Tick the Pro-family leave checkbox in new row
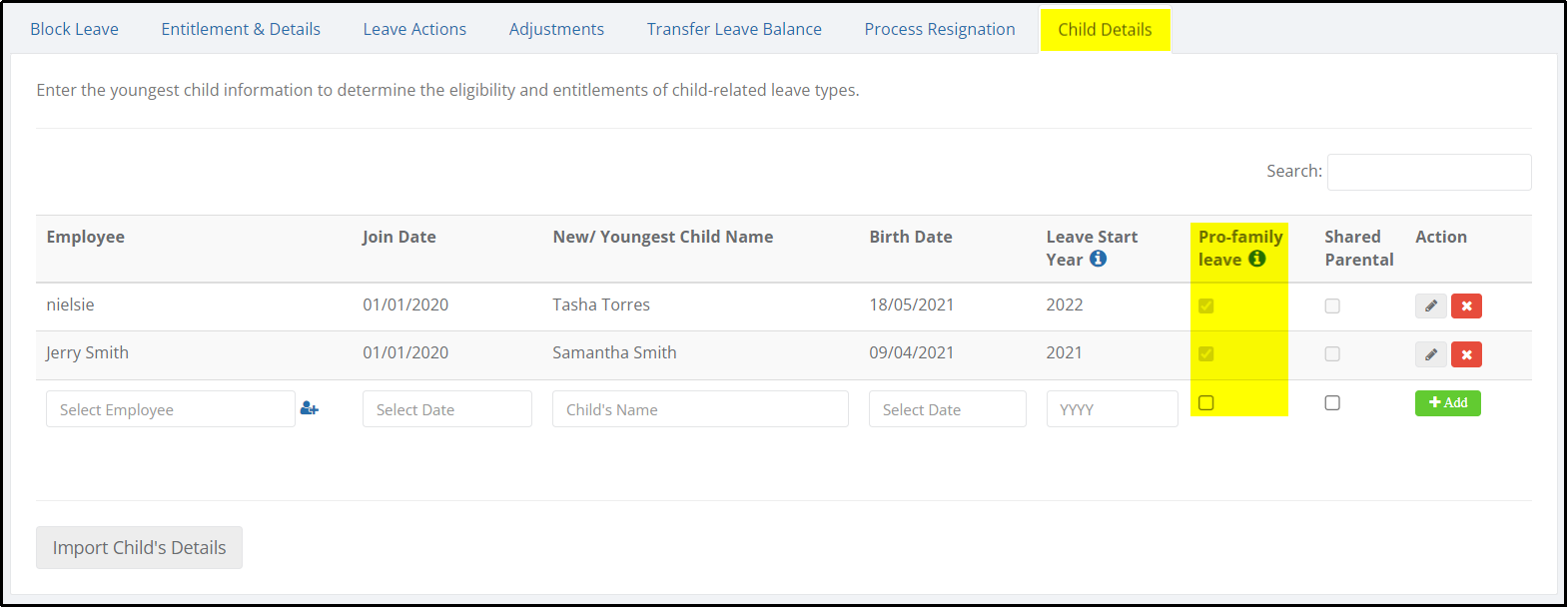The height and width of the screenshot is (607, 1568). 1206,403
